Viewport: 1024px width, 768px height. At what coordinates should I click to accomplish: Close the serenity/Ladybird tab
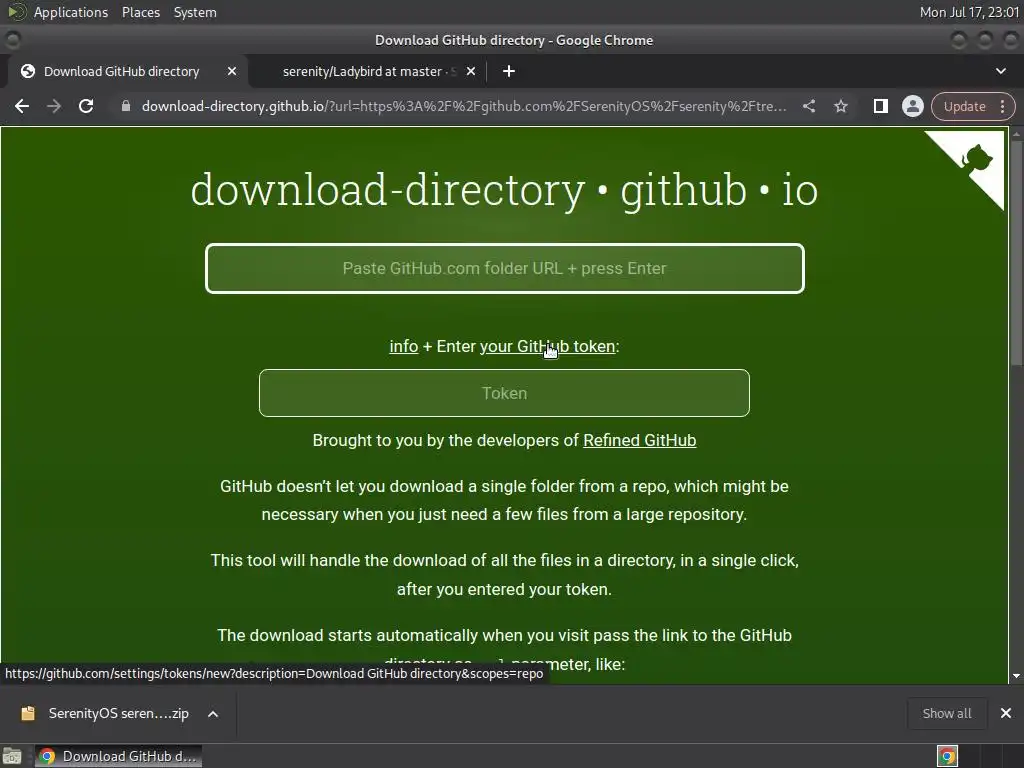pyautogui.click(x=471, y=71)
